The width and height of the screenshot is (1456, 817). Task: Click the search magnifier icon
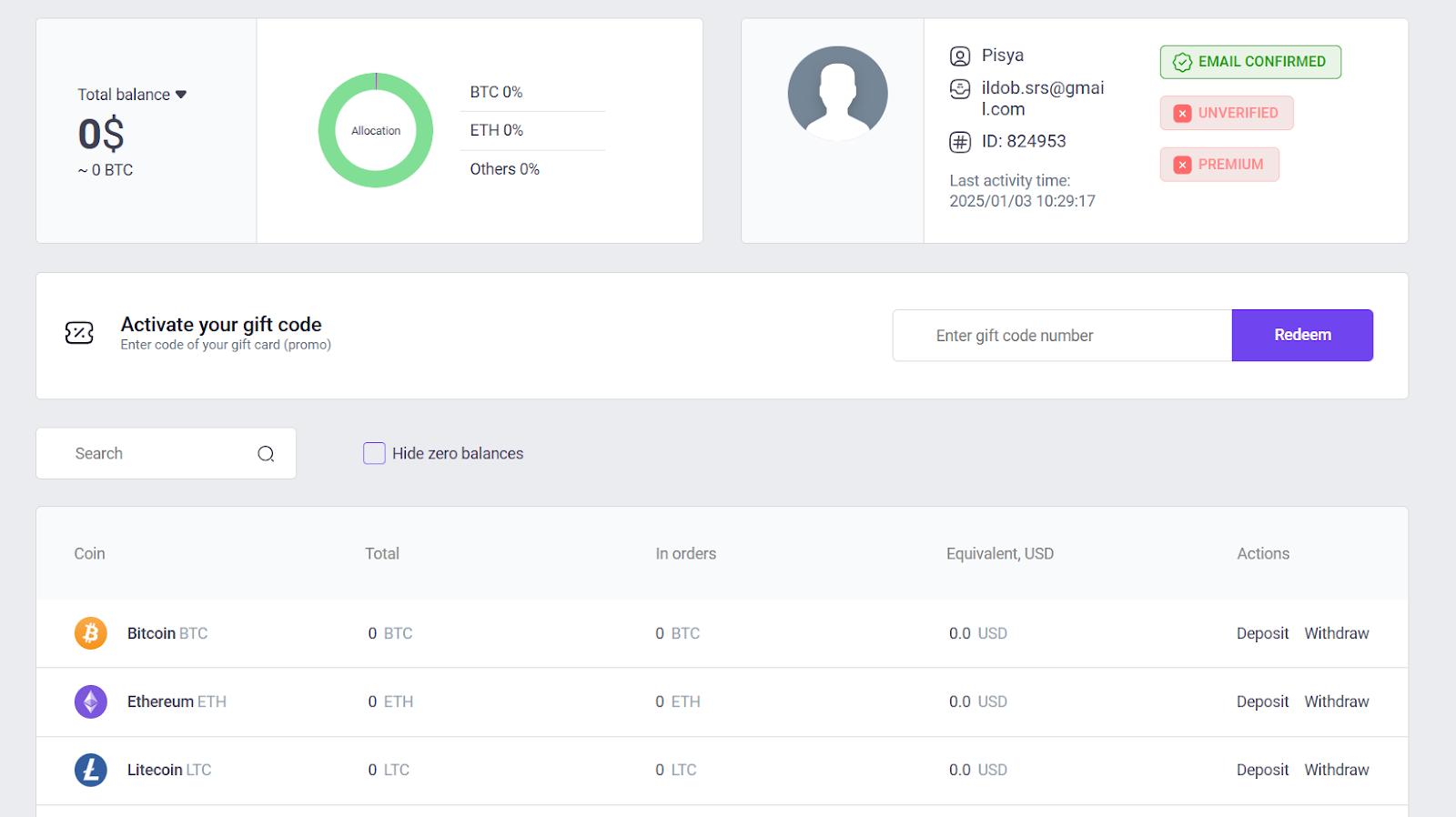coord(266,454)
